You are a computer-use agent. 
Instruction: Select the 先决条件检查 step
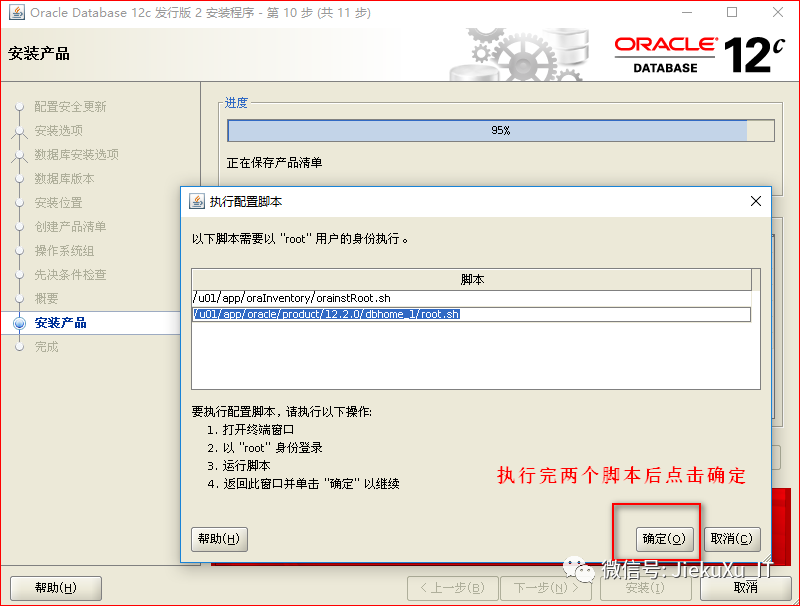pos(70,274)
